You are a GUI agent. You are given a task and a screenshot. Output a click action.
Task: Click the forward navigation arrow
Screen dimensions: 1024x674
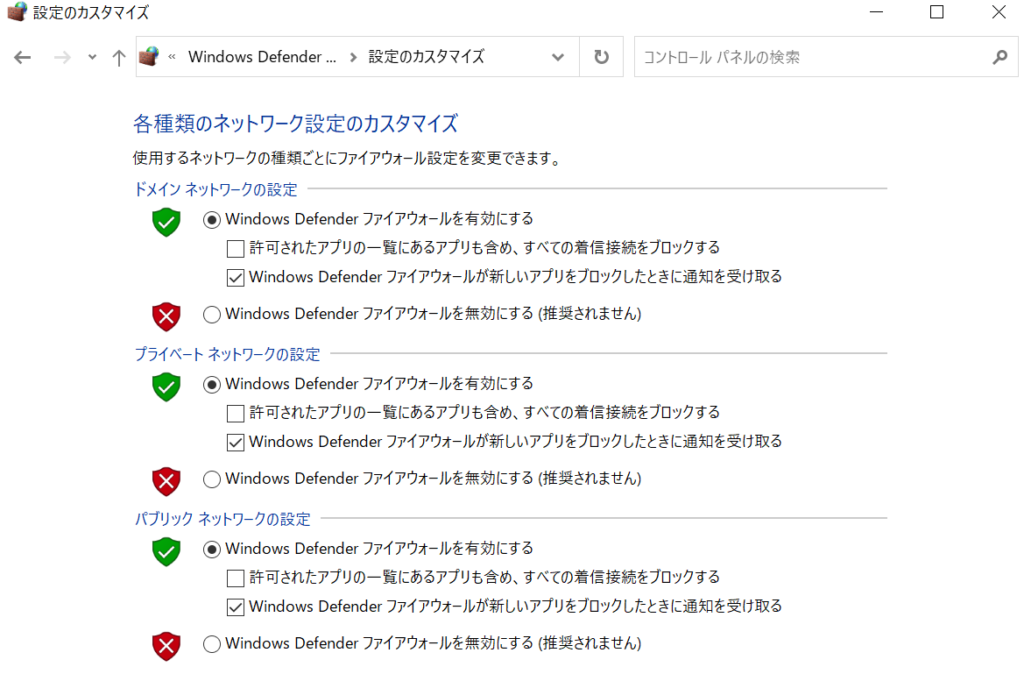(x=62, y=57)
